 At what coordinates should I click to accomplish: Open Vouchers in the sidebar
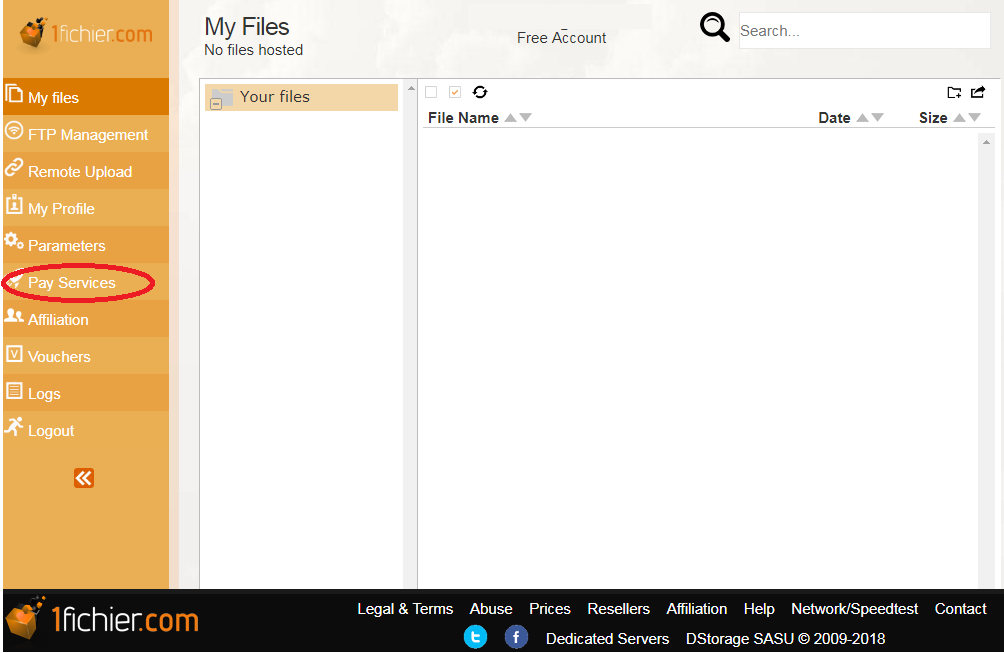pos(86,356)
